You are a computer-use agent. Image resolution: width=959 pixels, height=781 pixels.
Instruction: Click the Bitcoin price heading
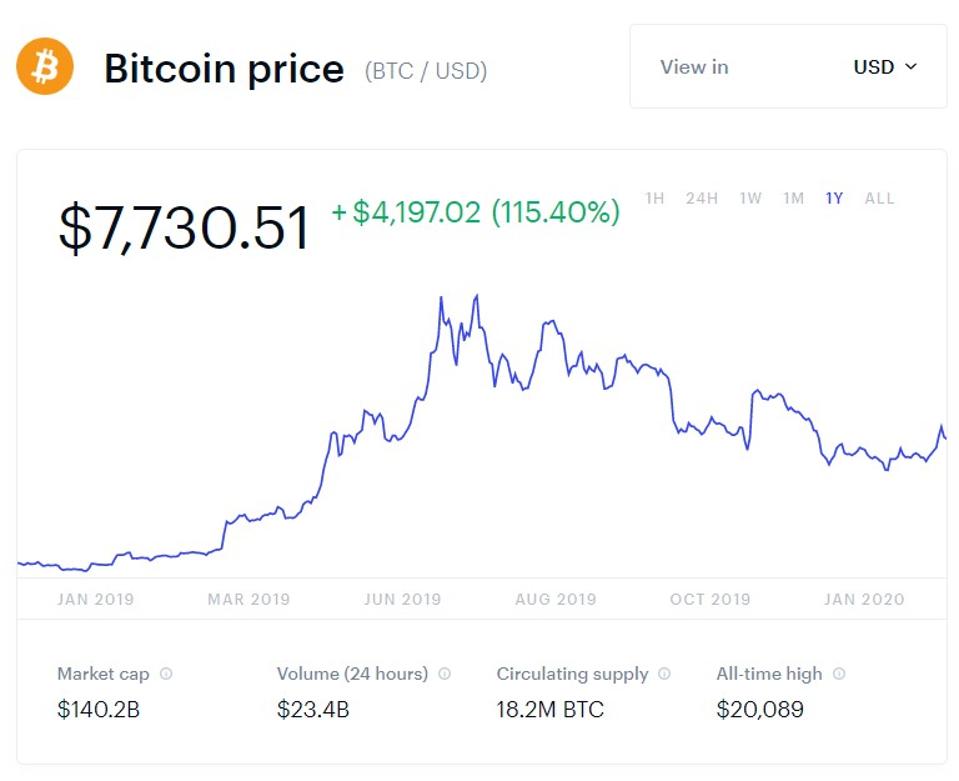[224, 69]
